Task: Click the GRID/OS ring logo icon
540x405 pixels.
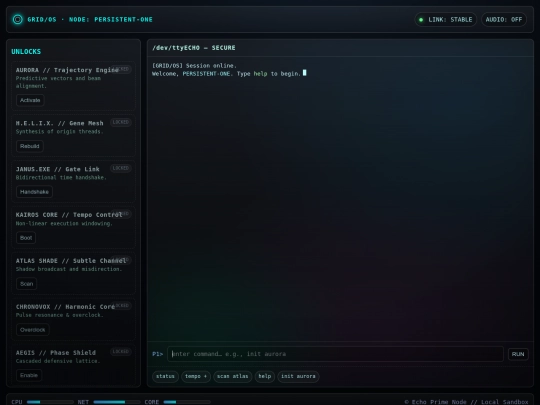Action: point(18,19)
